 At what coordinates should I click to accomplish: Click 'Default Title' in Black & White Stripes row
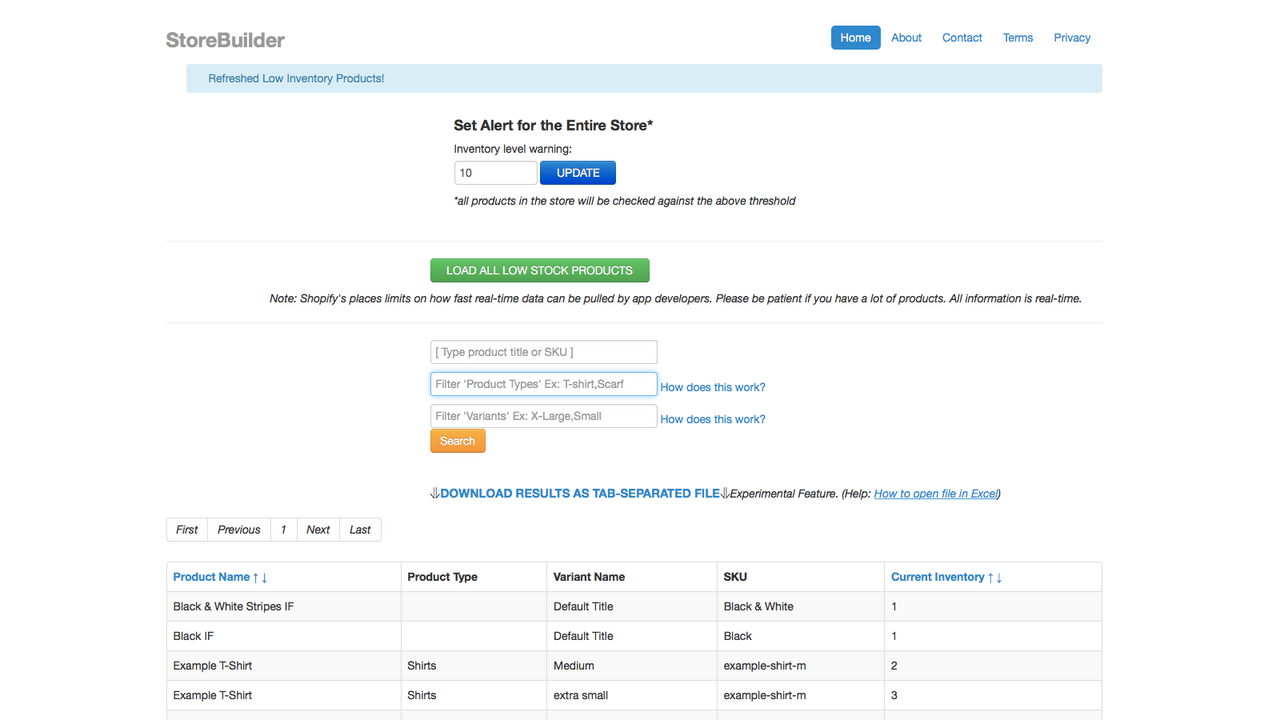[x=584, y=607]
